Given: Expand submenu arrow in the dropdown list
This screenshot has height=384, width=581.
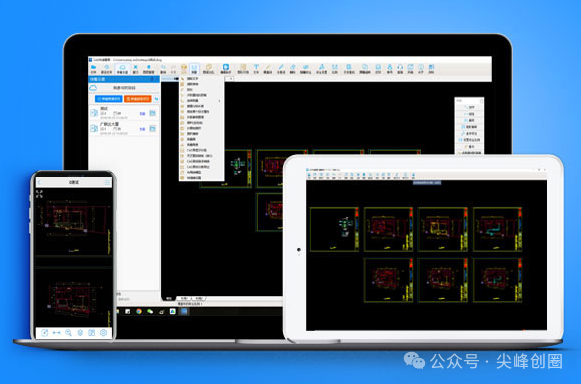Looking at the screenshot, I should (219, 100).
